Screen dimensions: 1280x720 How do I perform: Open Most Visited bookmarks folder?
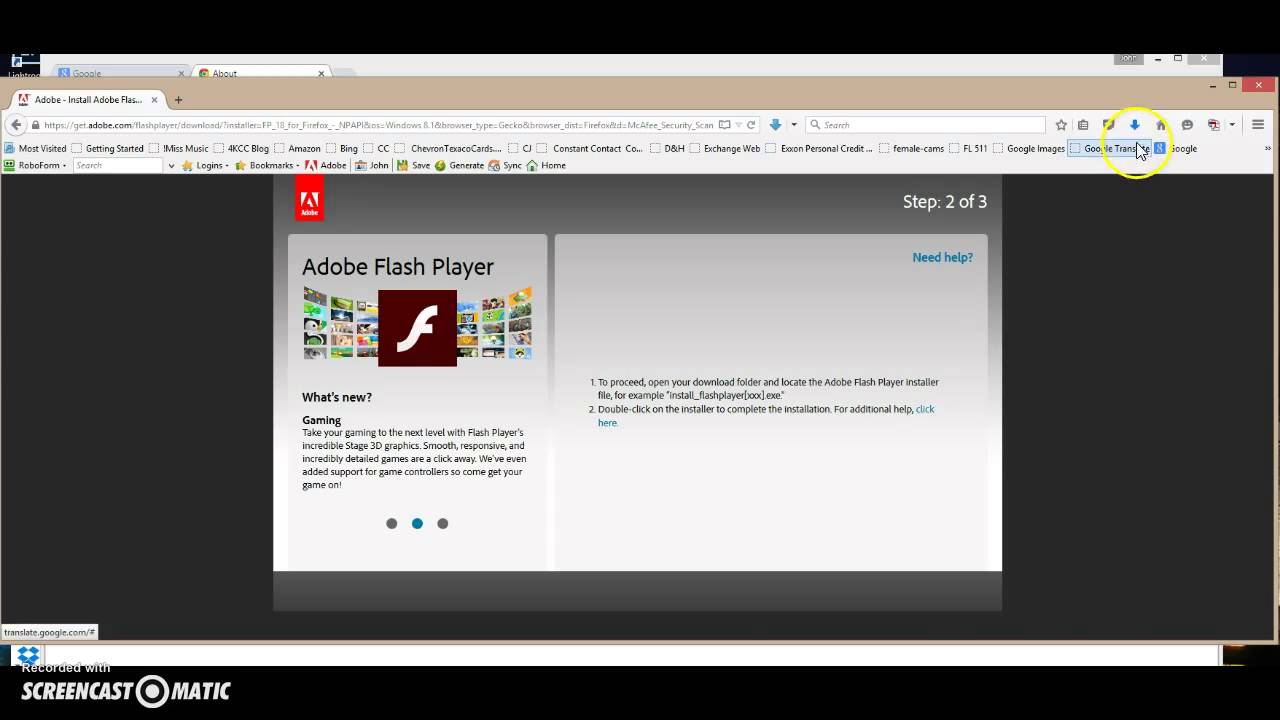click(x=35, y=148)
